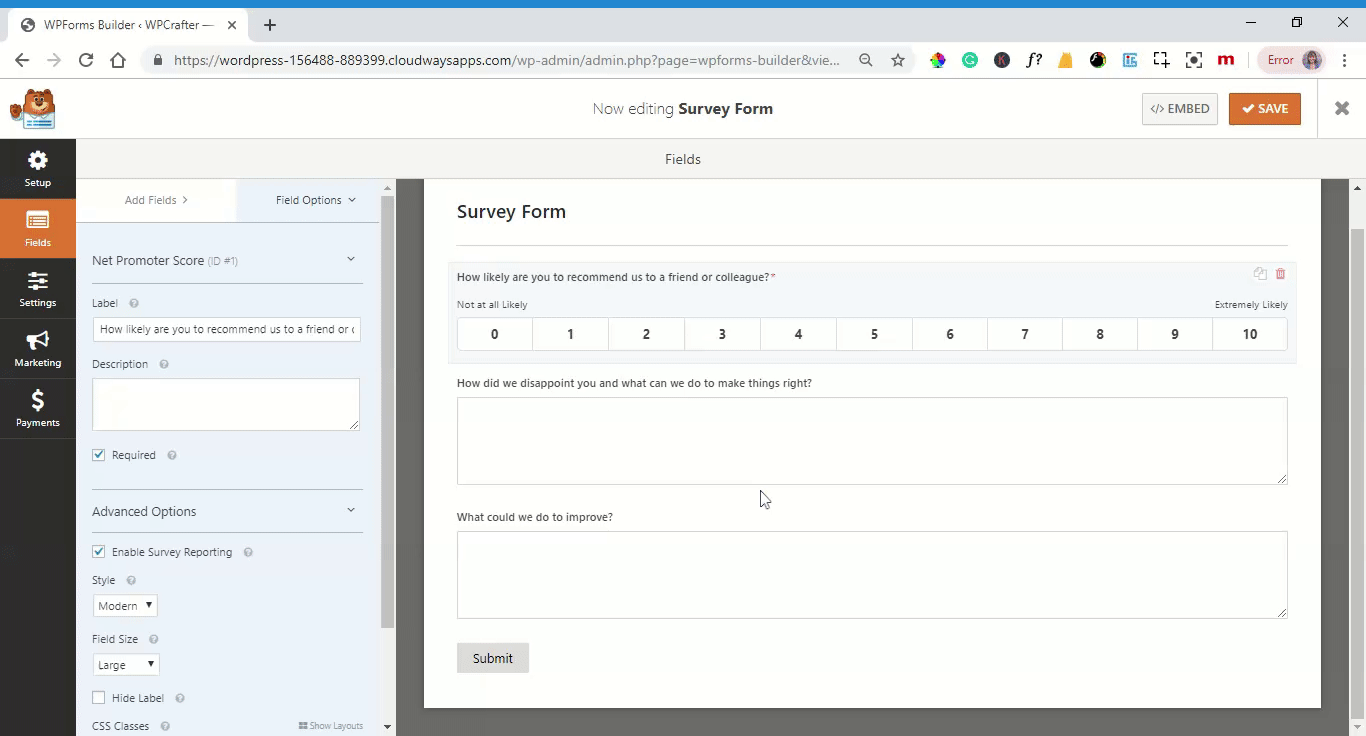Open the Setup gear panel
Image resolution: width=1366 pixels, height=736 pixels.
(38, 169)
